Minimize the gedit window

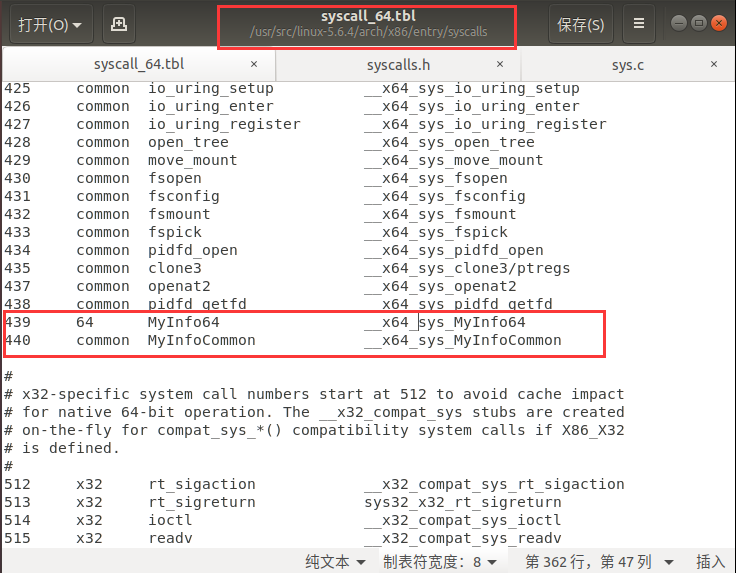tap(679, 23)
